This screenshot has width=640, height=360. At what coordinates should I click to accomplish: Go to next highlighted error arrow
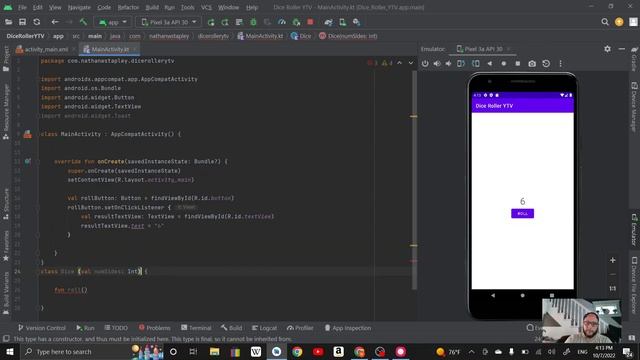411,63
